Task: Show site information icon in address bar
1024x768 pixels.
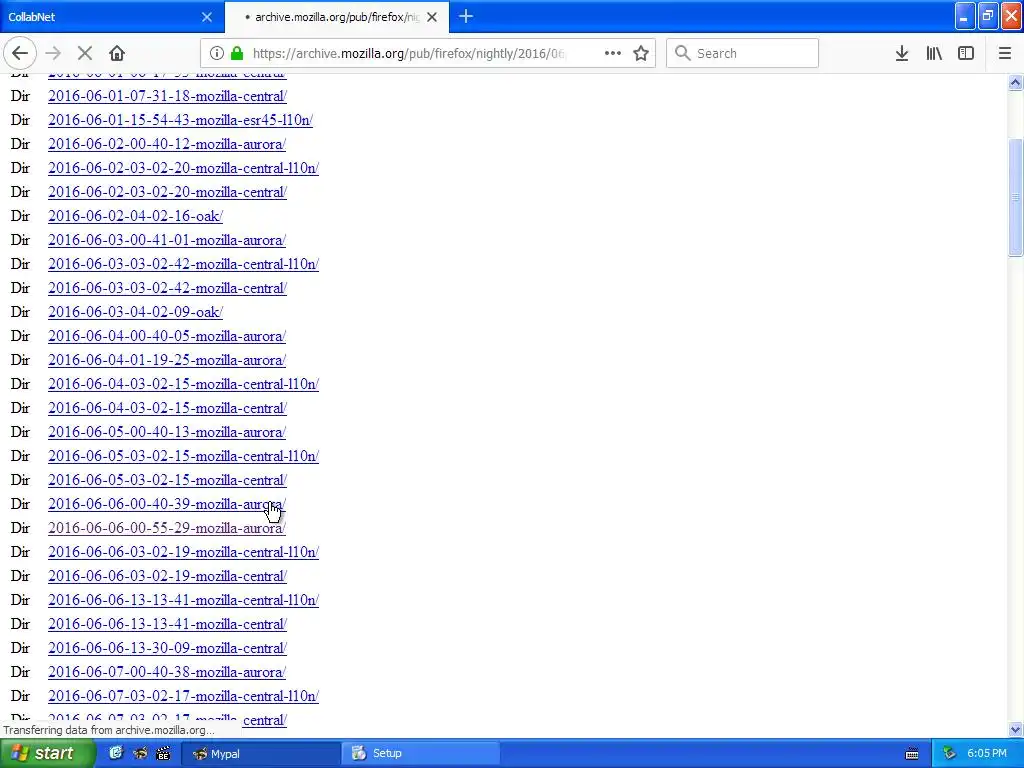Action: tap(217, 54)
